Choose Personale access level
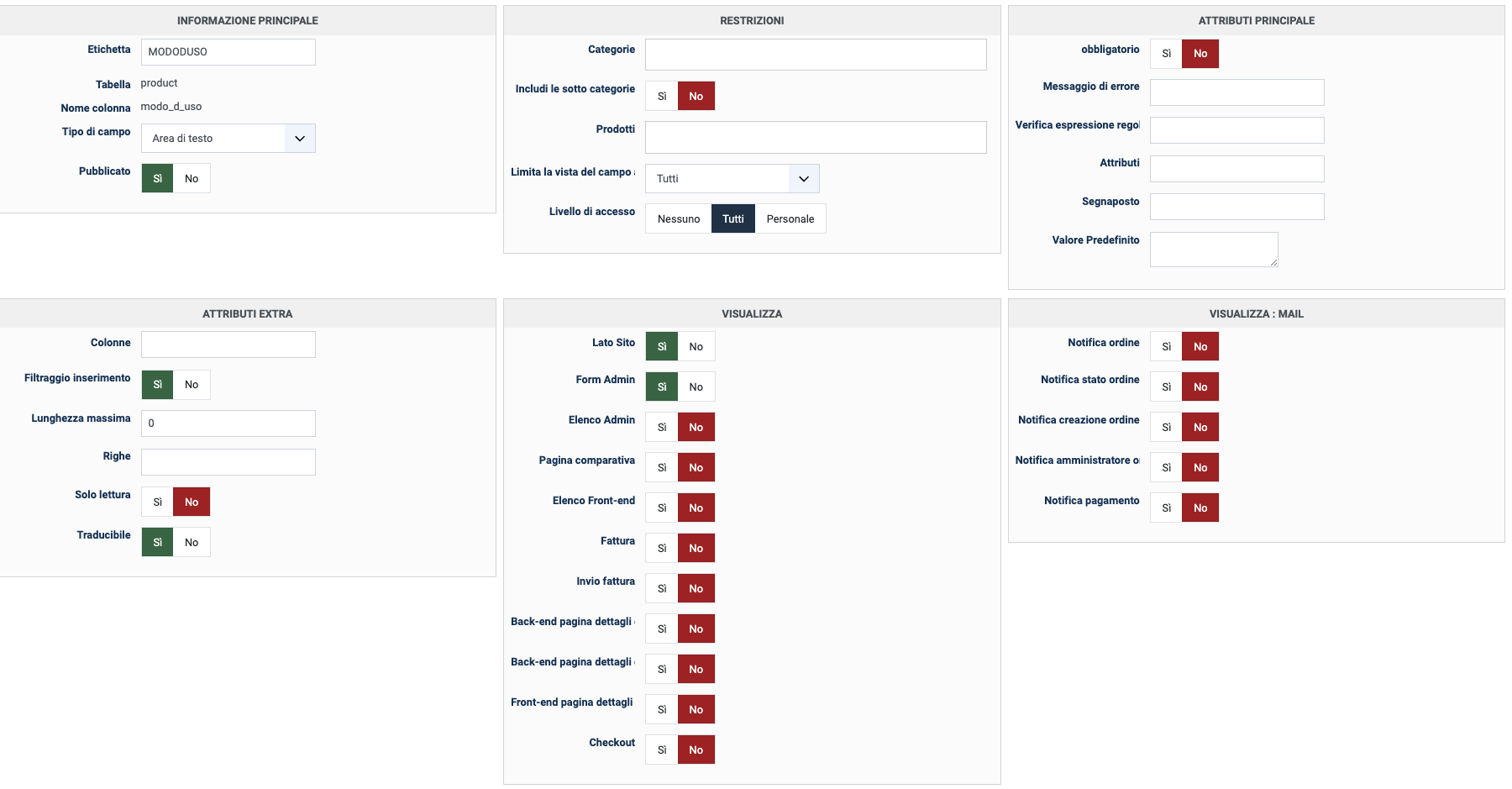Viewport: 1512px width, 789px height. click(790, 219)
